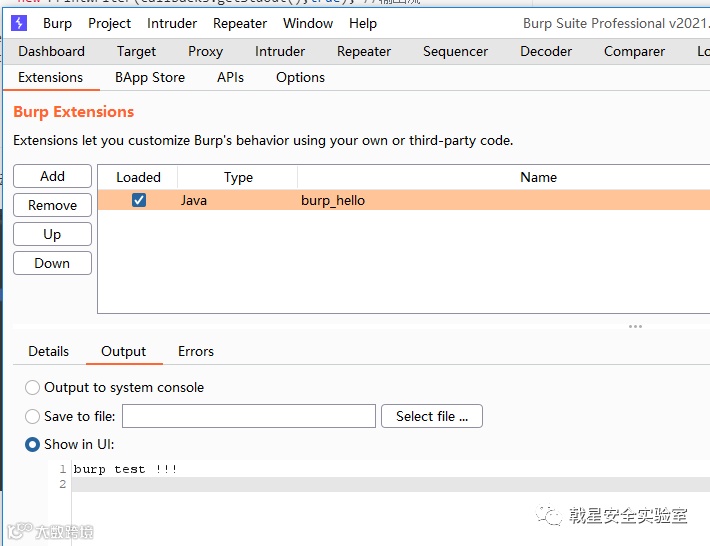The height and width of the screenshot is (546, 710).
Task: Open the APIs sub-tab
Action: tap(230, 77)
